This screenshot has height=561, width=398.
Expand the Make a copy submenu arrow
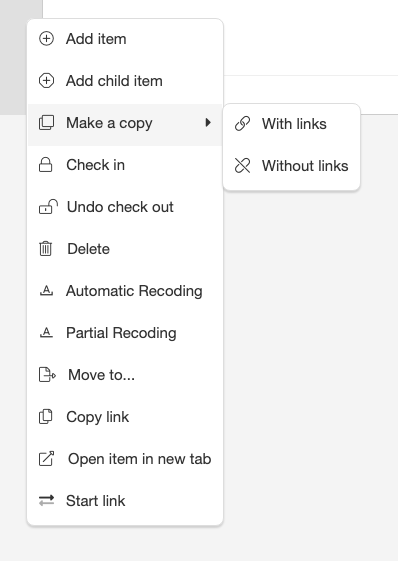[x=208, y=123]
